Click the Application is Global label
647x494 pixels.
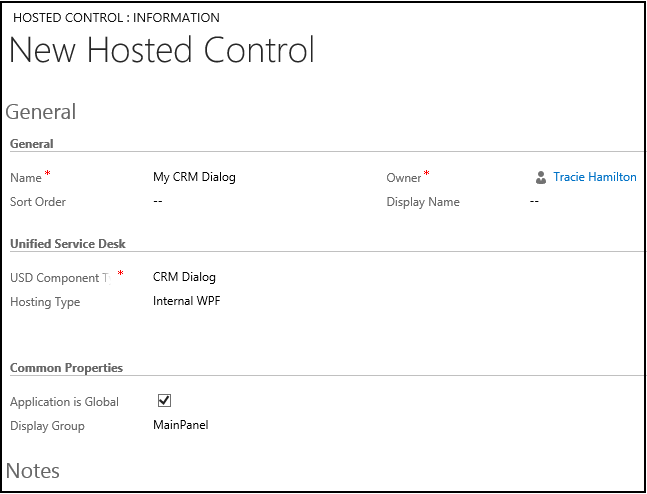pyautogui.click(x=64, y=402)
